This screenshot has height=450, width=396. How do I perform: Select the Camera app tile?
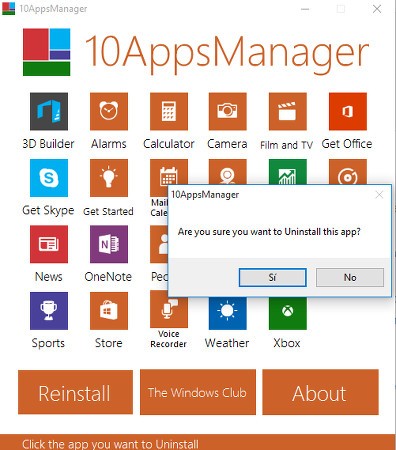tap(228, 111)
